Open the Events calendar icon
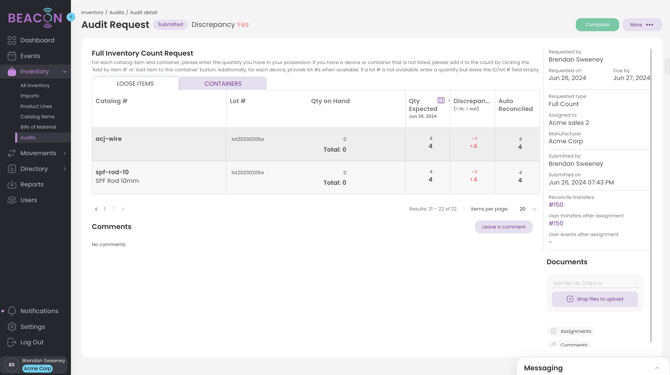 [x=12, y=56]
